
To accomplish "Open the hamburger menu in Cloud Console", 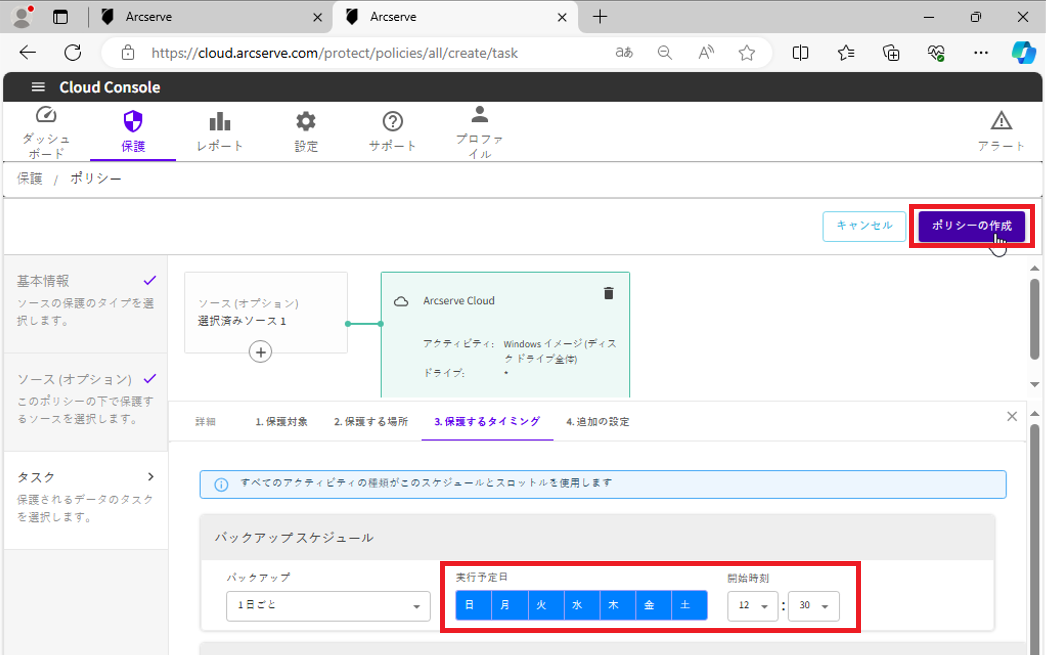I will point(38,87).
